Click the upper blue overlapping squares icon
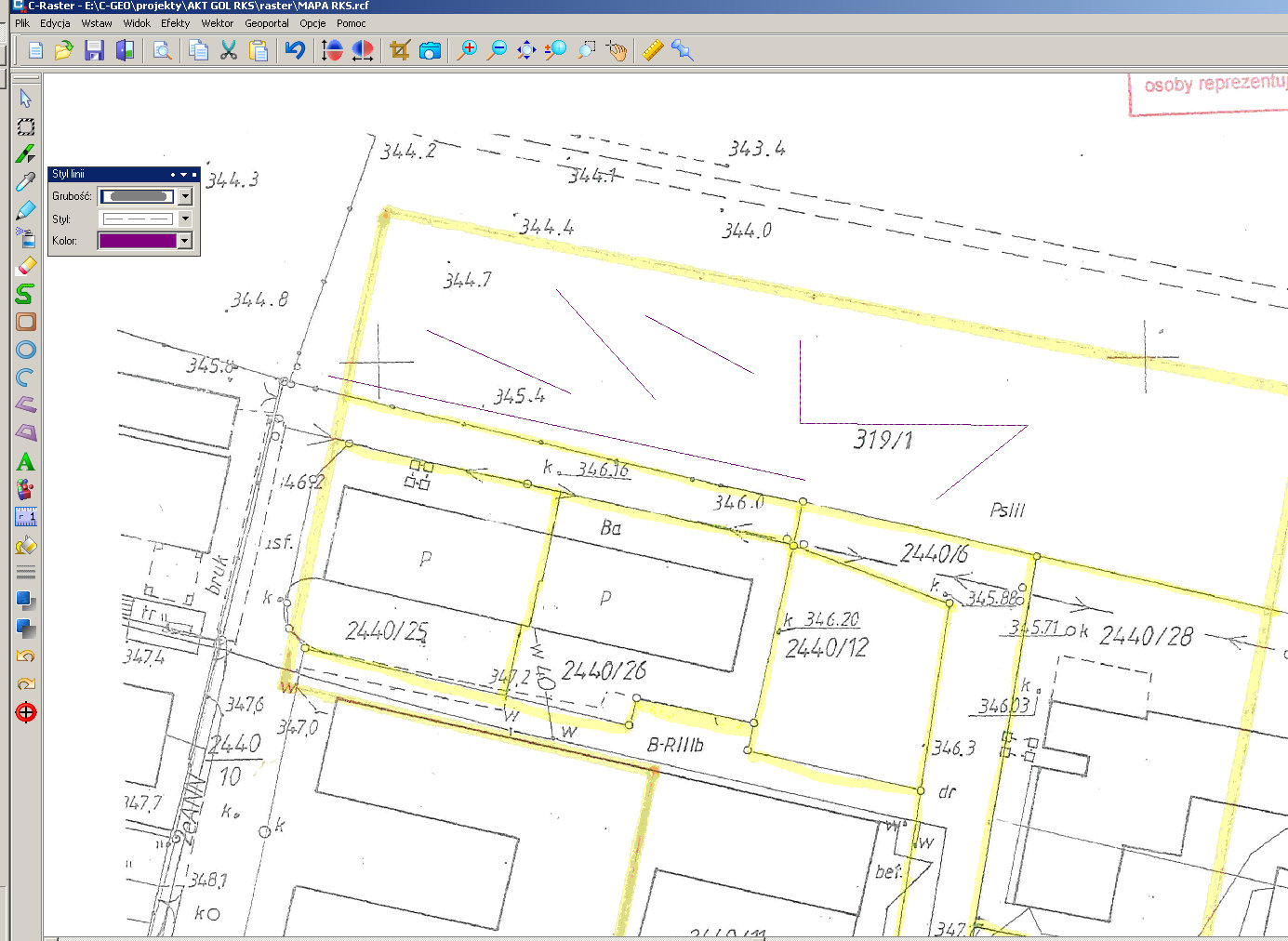The width and height of the screenshot is (1288, 941). 26,601
